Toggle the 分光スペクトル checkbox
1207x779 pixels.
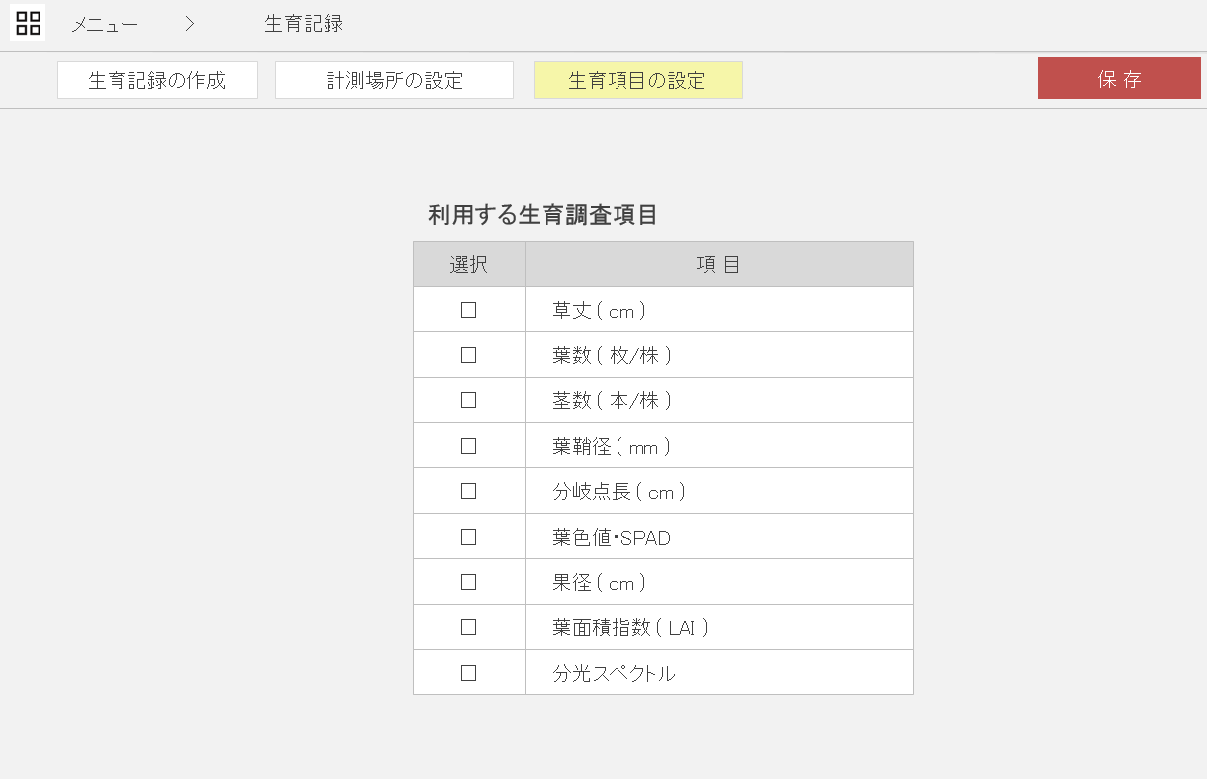pyautogui.click(x=468, y=673)
